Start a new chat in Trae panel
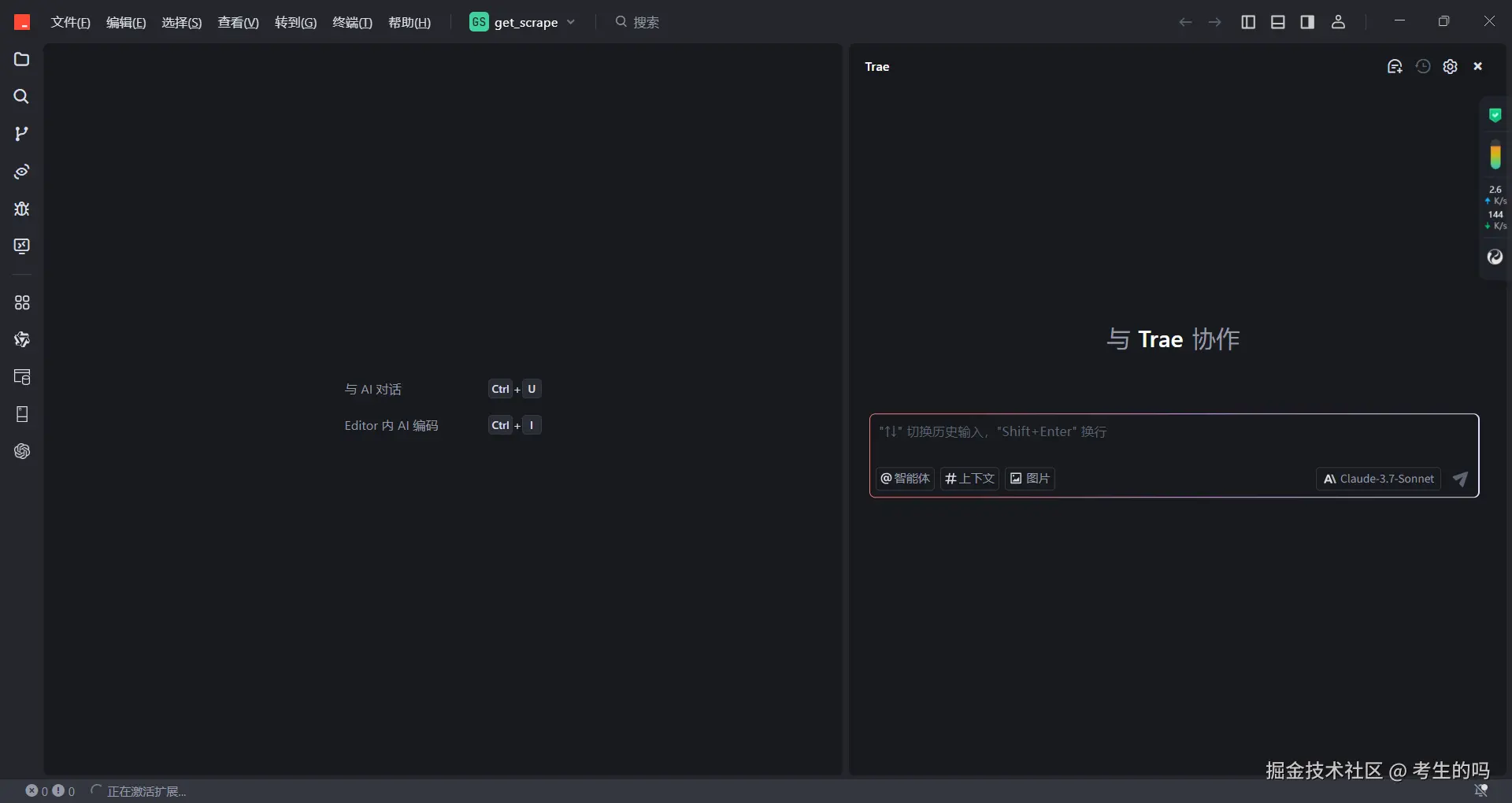Screen dimensions: 1512x803 [x=1395, y=66]
